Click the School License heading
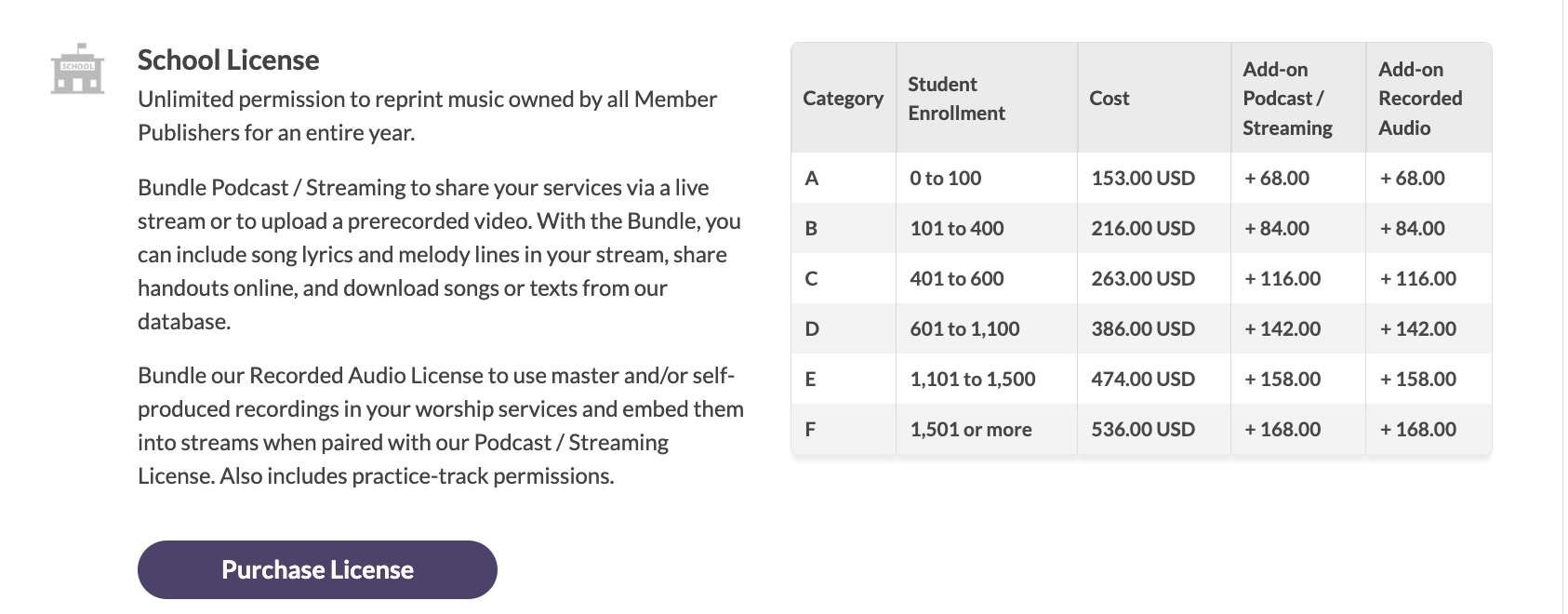This screenshot has width=1568, height=614. [228, 60]
